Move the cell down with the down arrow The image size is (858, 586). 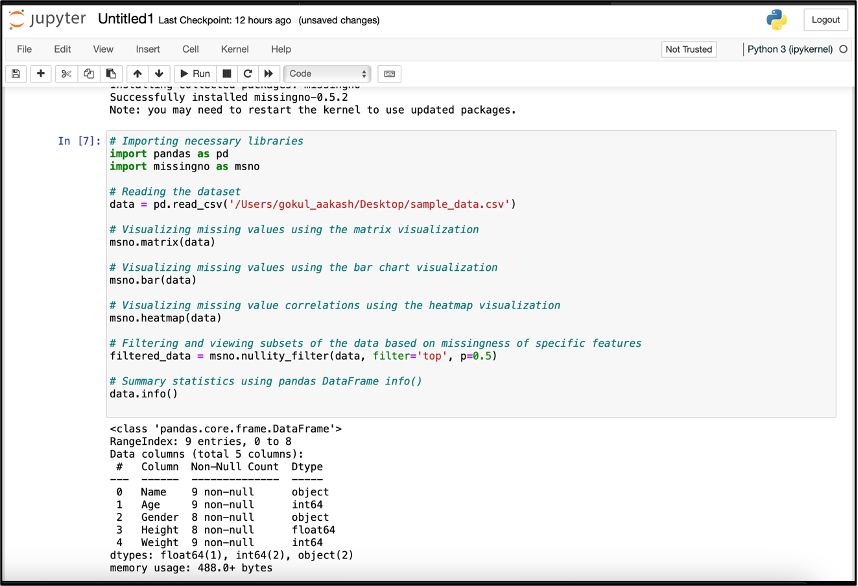[x=161, y=73]
